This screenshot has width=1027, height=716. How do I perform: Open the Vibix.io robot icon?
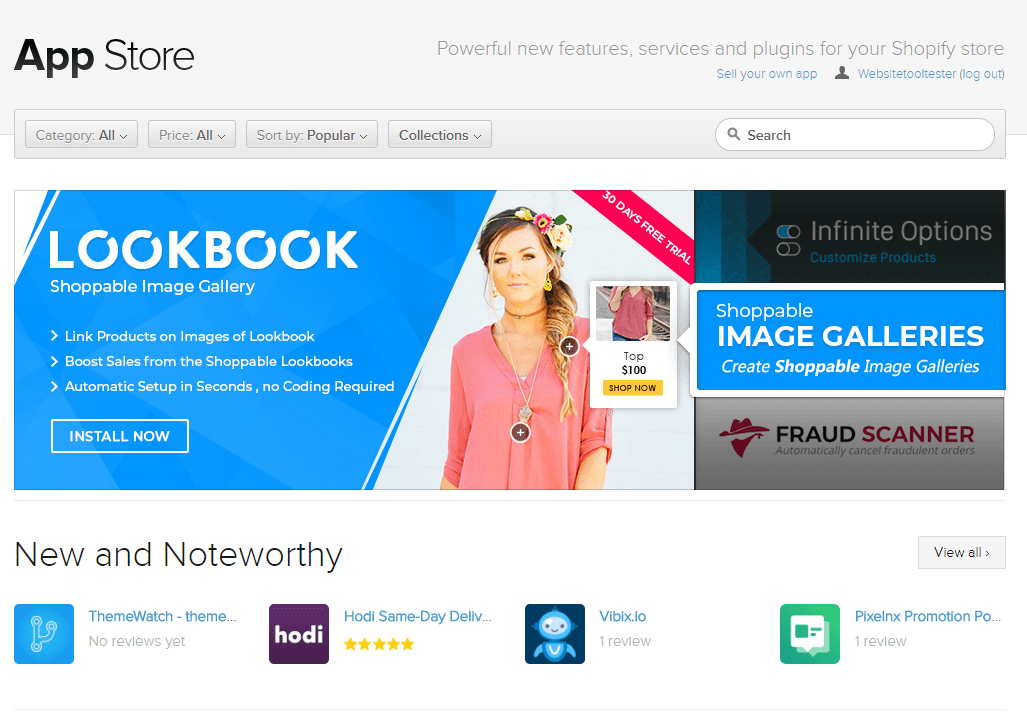point(555,633)
